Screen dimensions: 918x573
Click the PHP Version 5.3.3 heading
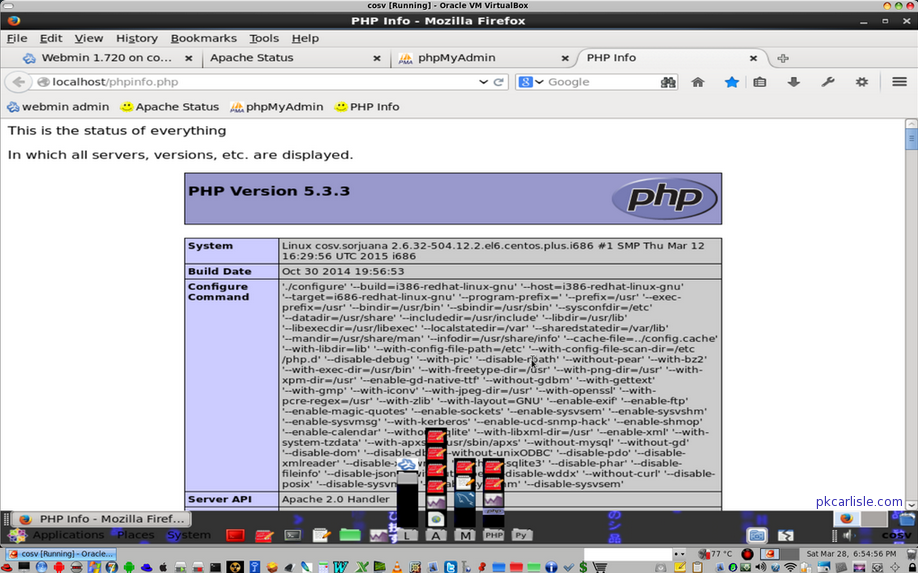click(269, 191)
